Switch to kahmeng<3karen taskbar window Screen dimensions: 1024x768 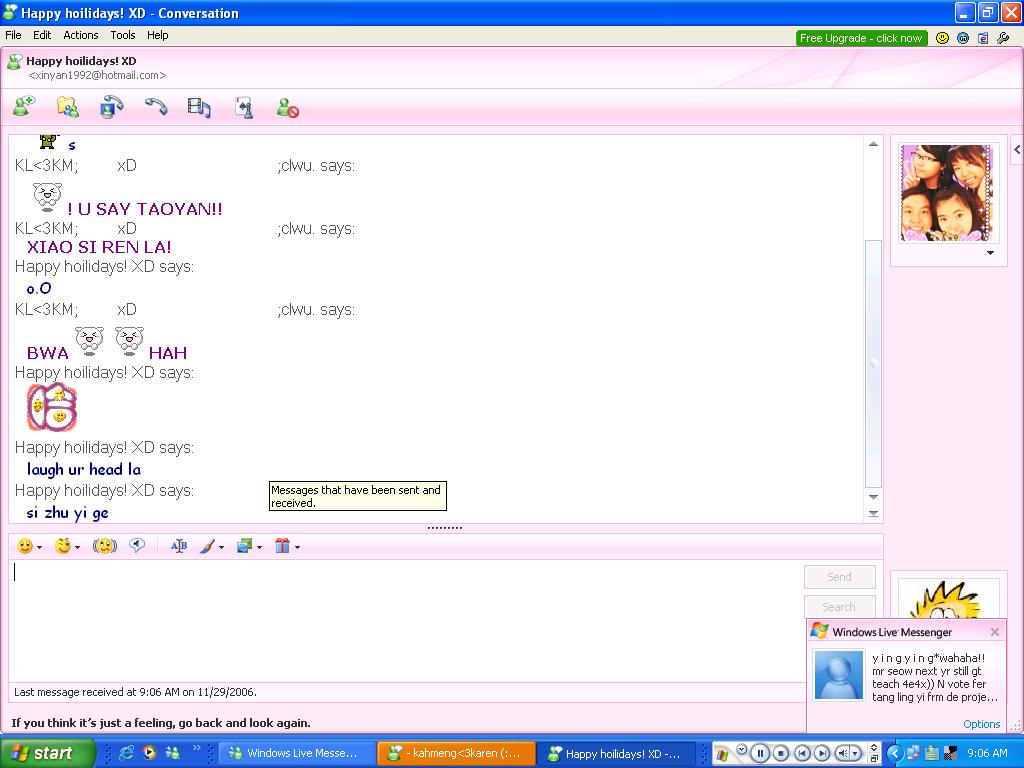456,753
